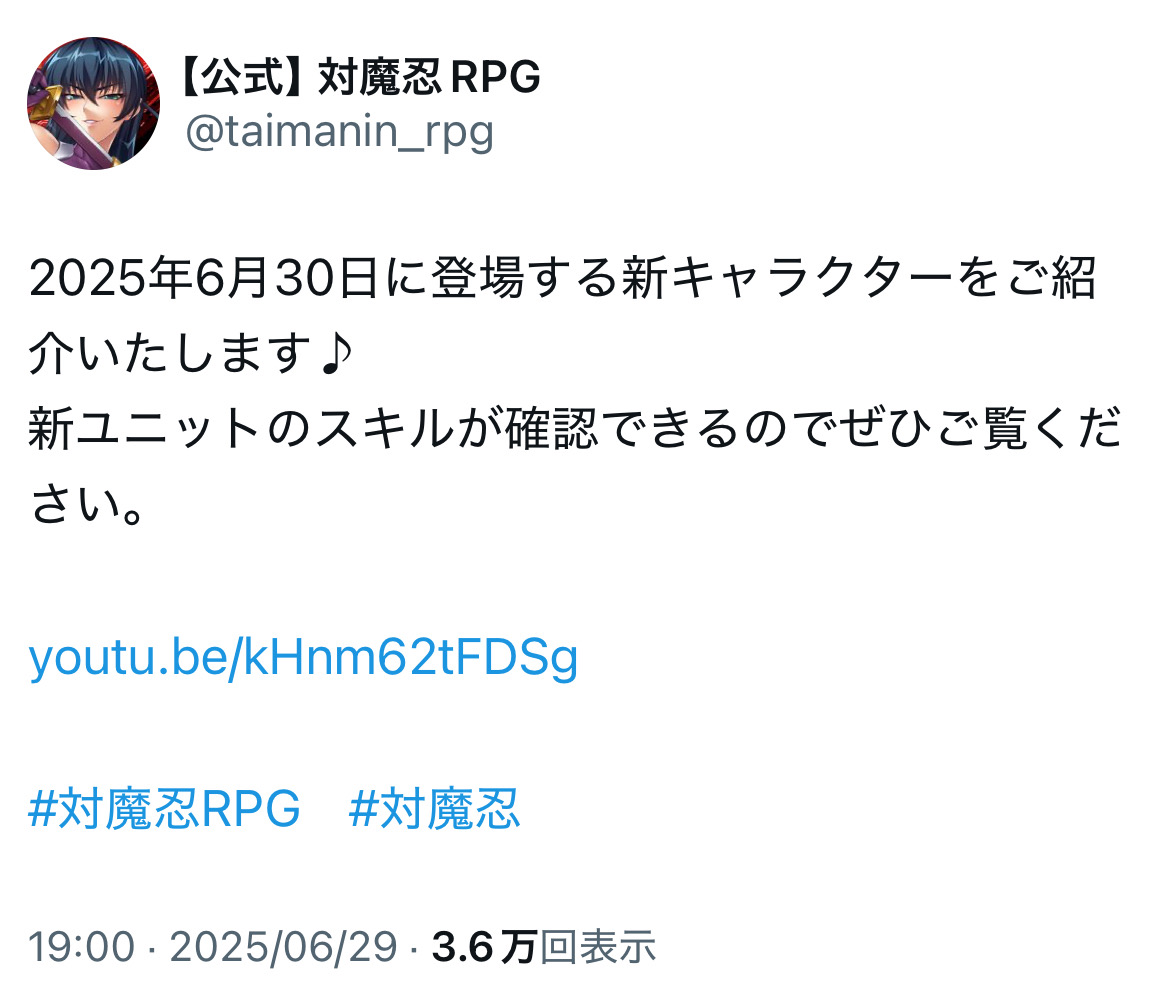Open the youtu.be/kHnm62tFDSg link
Viewport: 1170px width, 992px height.
pos(303,658)
